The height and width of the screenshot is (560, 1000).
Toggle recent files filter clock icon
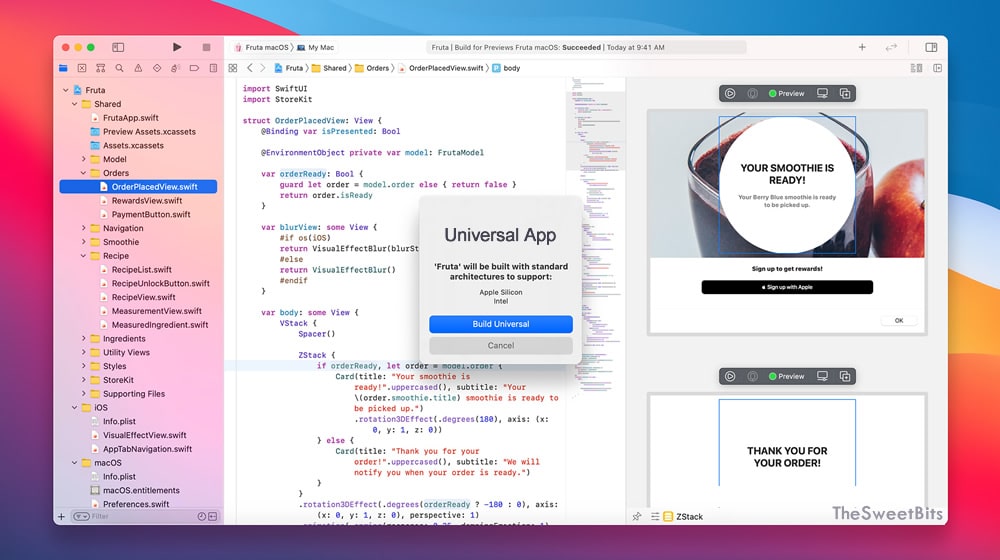[202, 517]
